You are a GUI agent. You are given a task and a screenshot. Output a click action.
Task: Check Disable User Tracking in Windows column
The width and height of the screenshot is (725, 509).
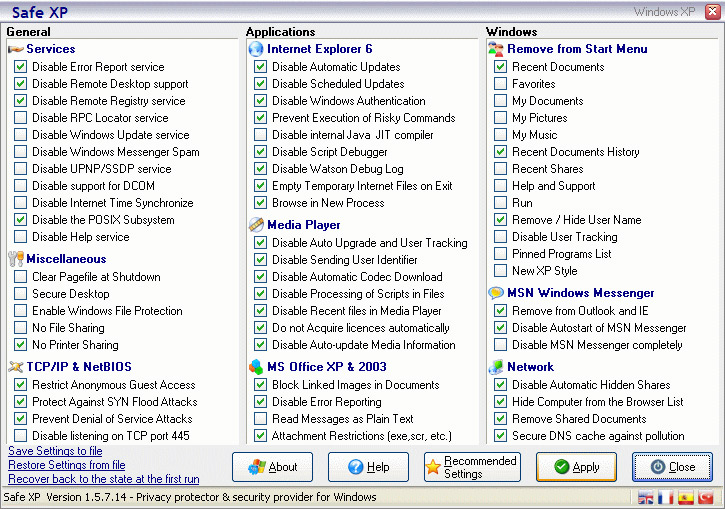pos(500,237)
